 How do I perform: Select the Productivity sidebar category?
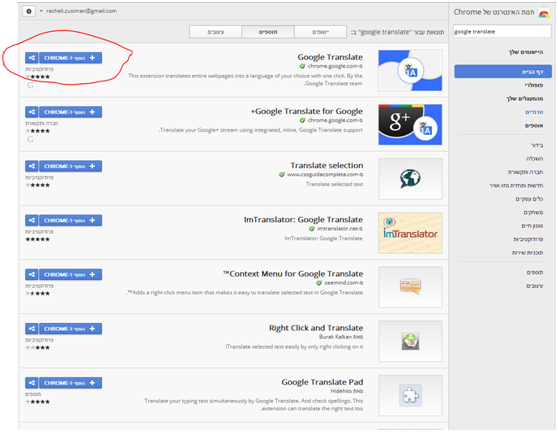[x=528, y=239]
